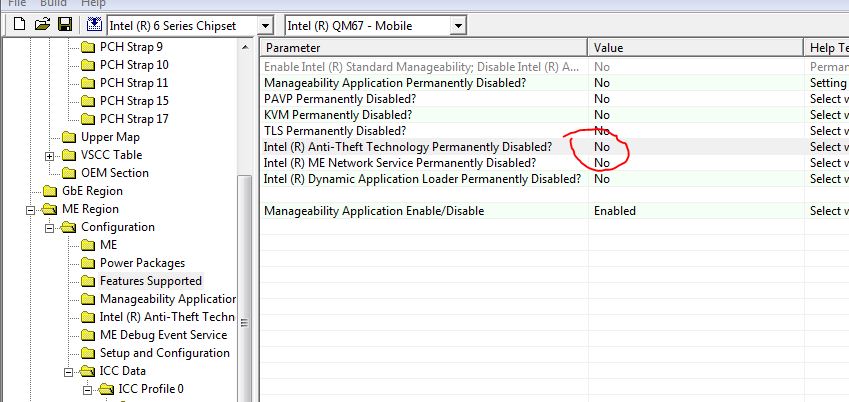849x402 pixels.
Task: Select PCH Strap 11 folder
Action: click(x=134, y=83)
